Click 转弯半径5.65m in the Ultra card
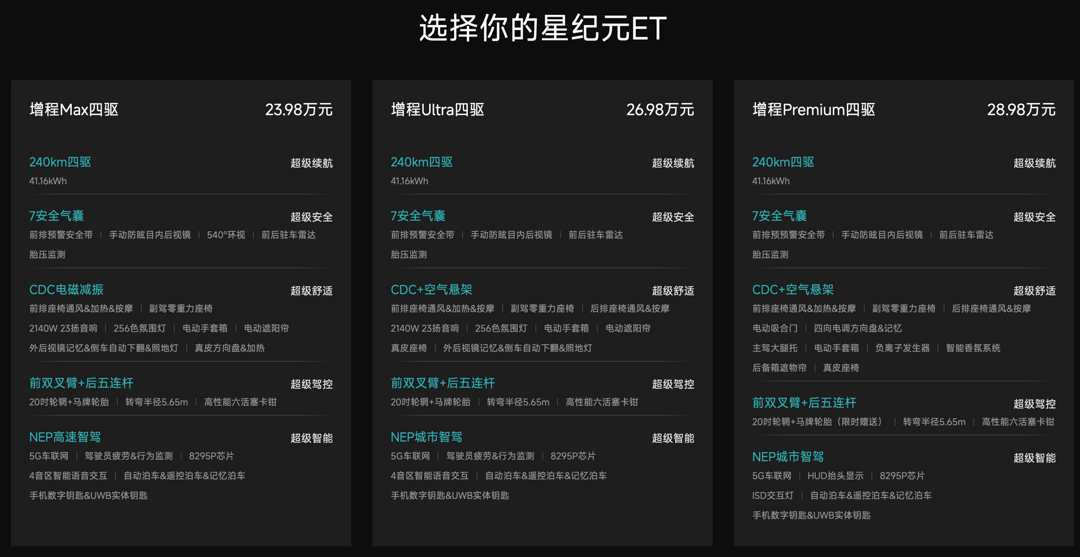The height and width of the screenshot is (557, 1080). coord(518,402)
